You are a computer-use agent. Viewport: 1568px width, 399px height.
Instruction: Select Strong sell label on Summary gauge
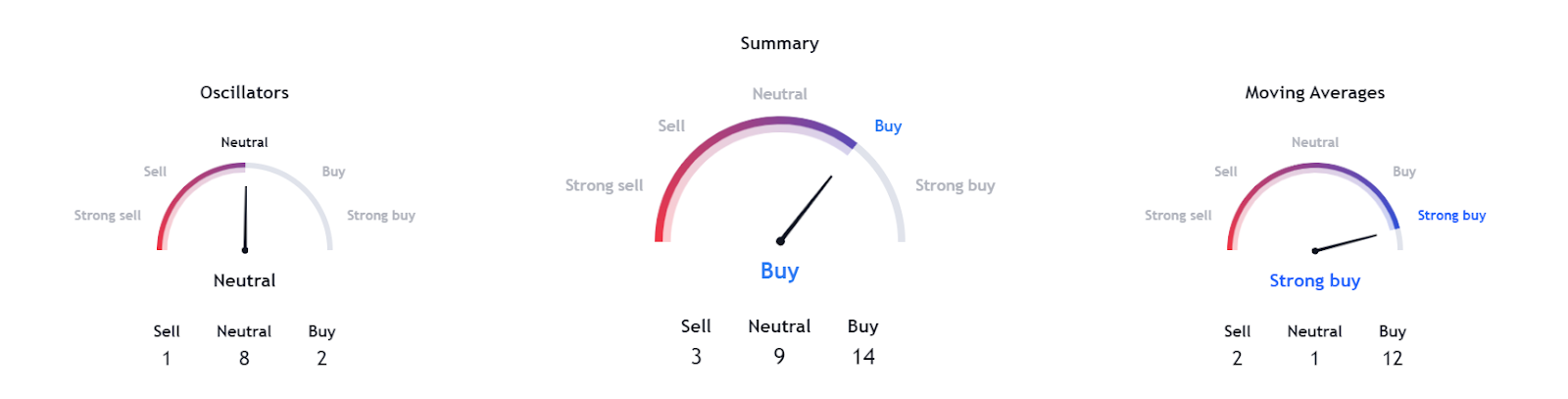click(x=604, y=185)
